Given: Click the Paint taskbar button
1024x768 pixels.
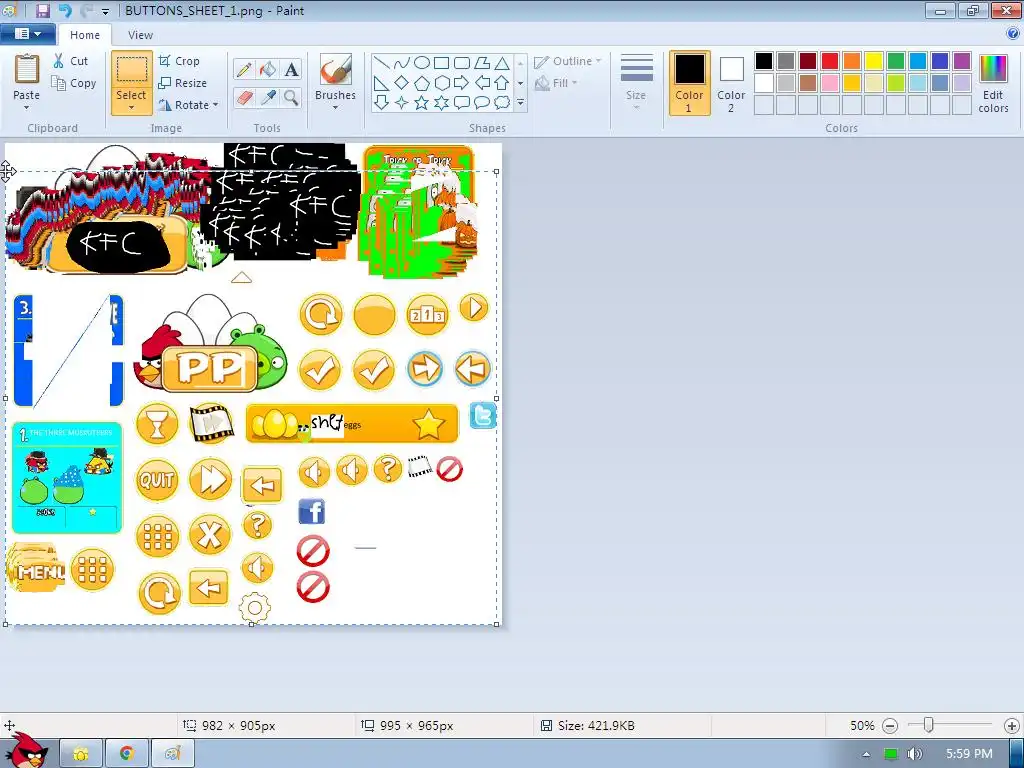Looking at the screenshot, I should point(173,753).
